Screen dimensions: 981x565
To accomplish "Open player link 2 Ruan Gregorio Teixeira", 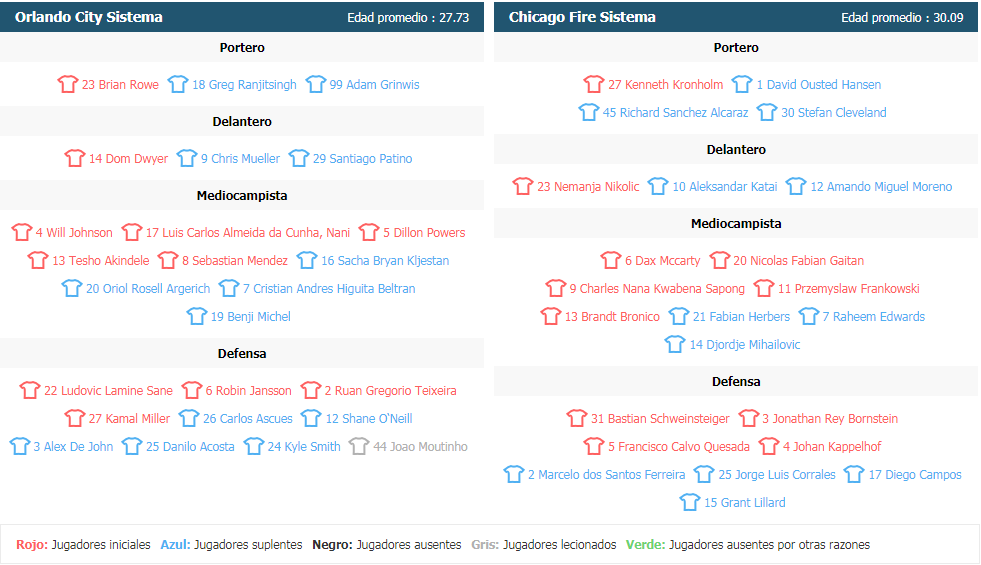I will coord(390,391).
